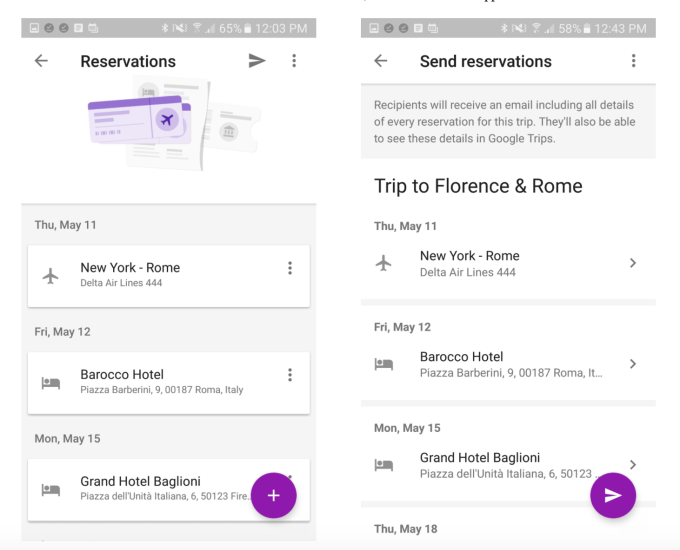Image resolution: width=680 pixels, height=550 pixels.
Task: Go back from the Reservations screen
Action: tap(41, 61)
